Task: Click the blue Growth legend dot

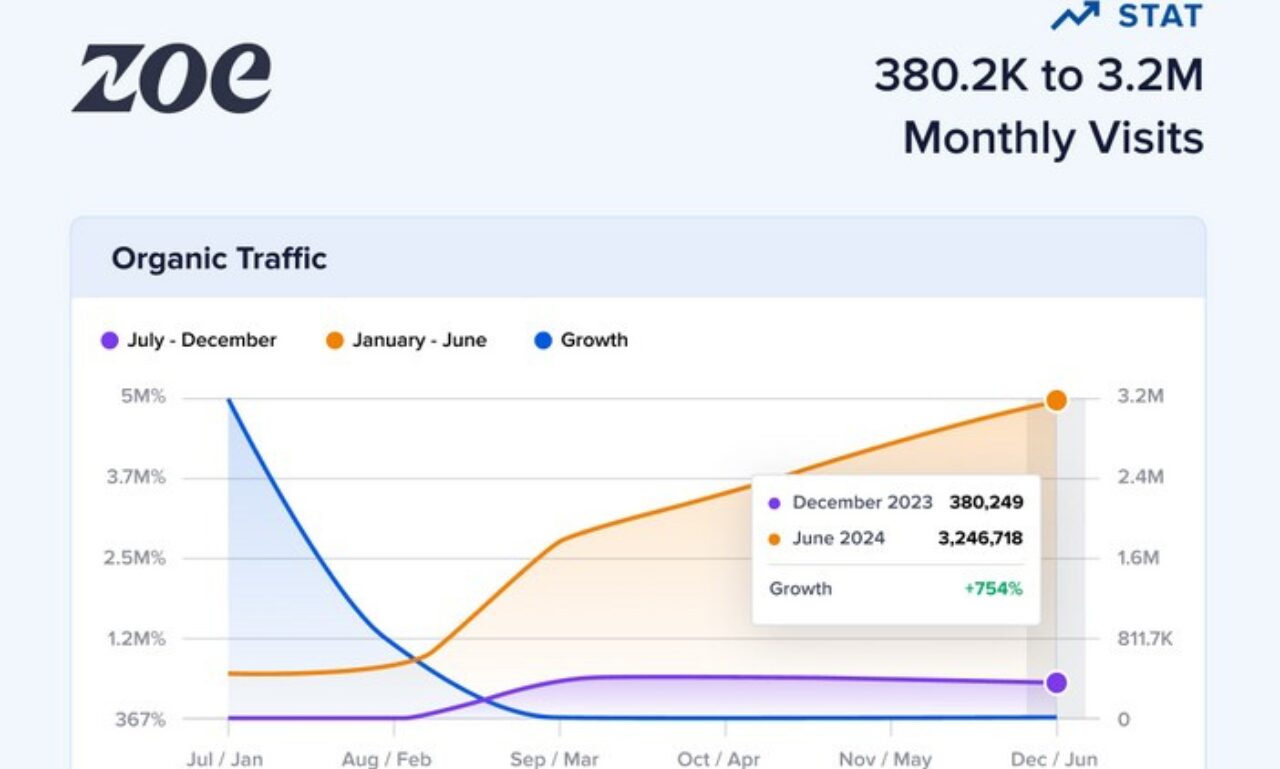Action: [x=543, y=341]
